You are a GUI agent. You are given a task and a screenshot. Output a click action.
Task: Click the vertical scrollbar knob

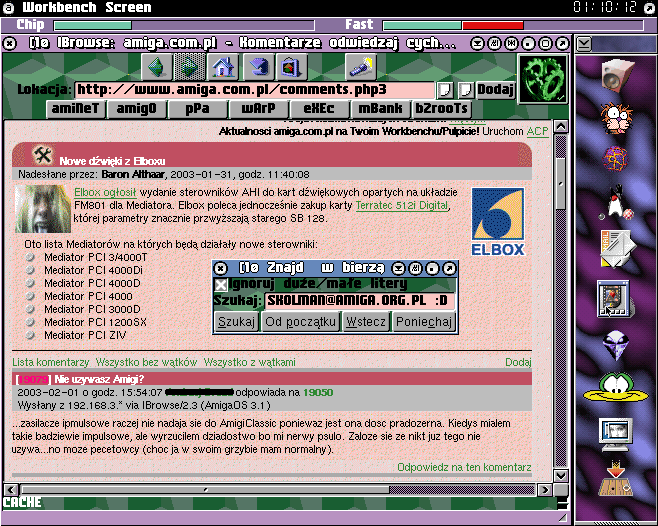(x=561, y=183)
